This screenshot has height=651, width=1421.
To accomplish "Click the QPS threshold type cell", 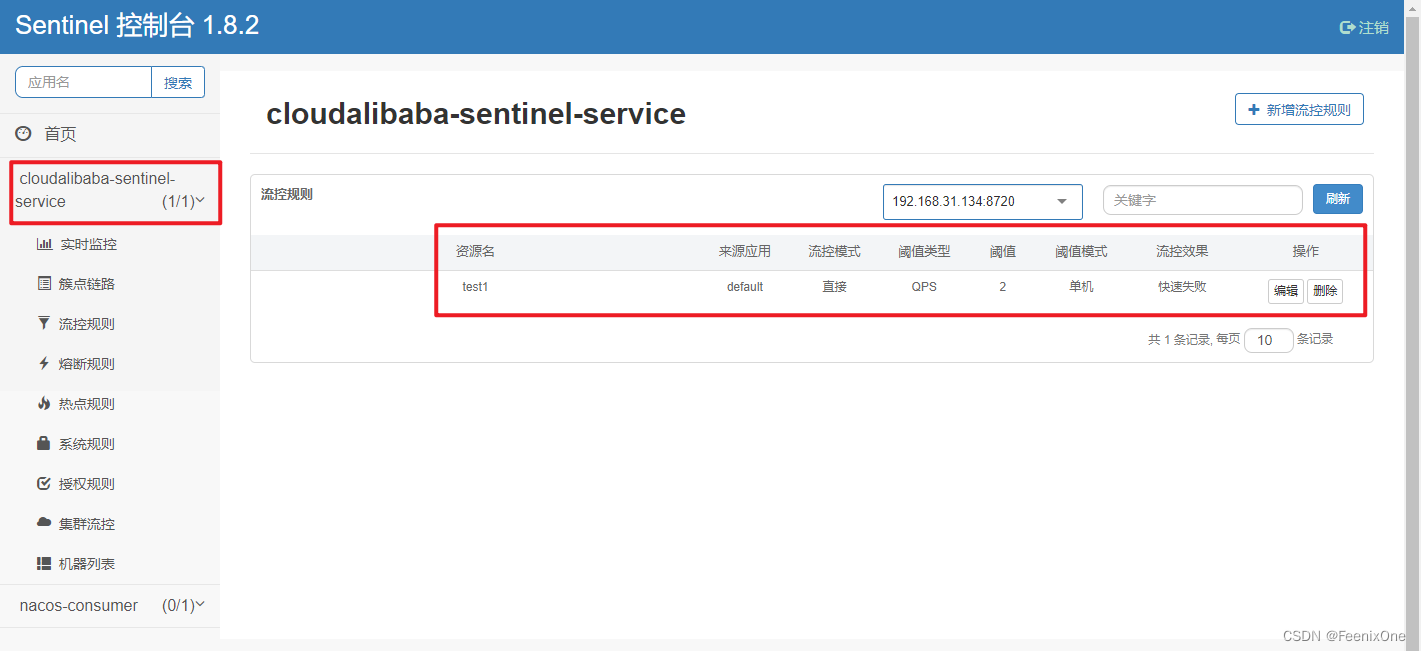I will 925,287.
